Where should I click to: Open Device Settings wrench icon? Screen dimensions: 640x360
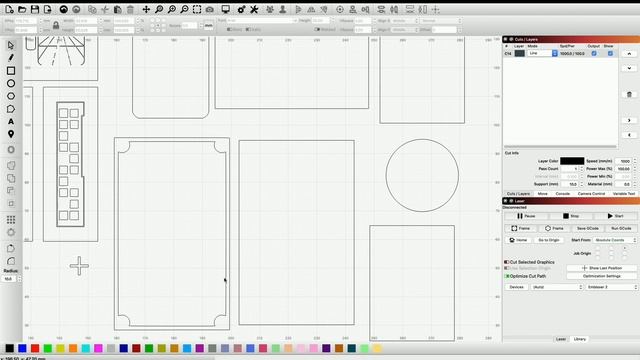(254, 9)
